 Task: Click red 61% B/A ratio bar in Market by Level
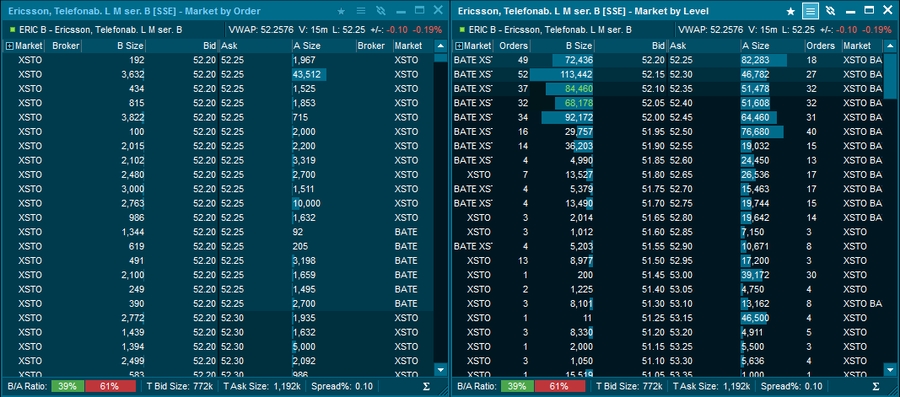coord(560,386)
